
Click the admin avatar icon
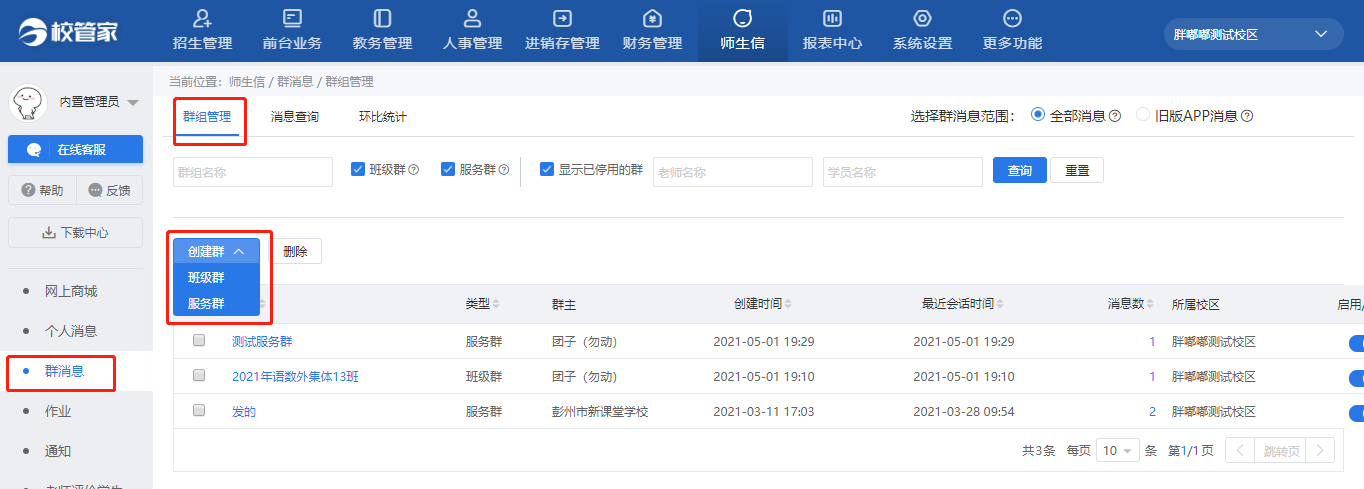[x=29, y=101]
